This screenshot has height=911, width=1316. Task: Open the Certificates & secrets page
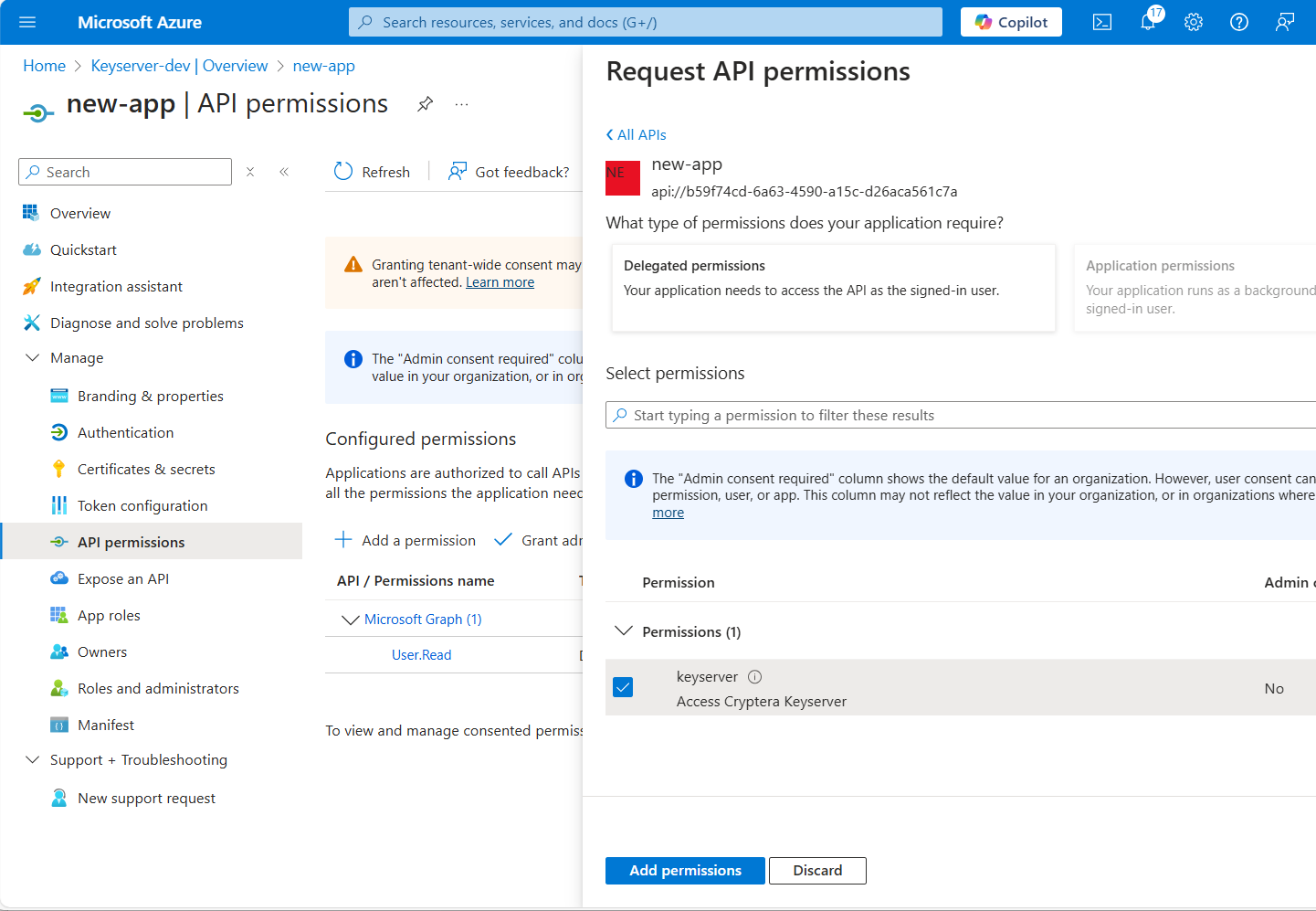point(144,469)
